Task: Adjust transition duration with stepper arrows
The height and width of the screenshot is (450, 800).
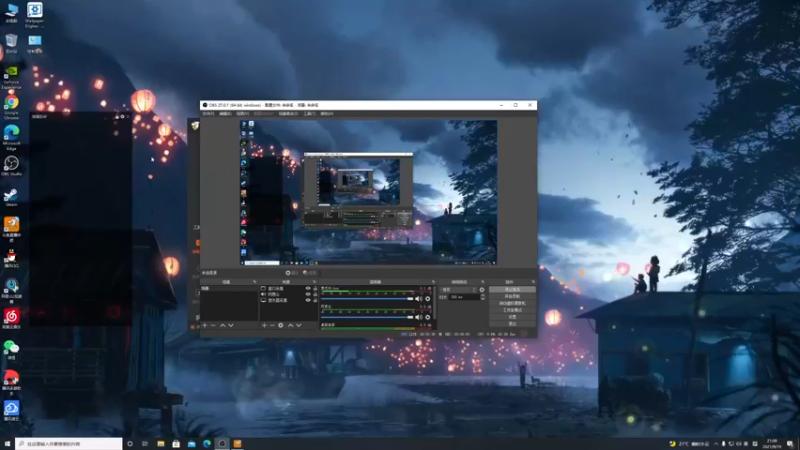Action: tap(483, 297)
